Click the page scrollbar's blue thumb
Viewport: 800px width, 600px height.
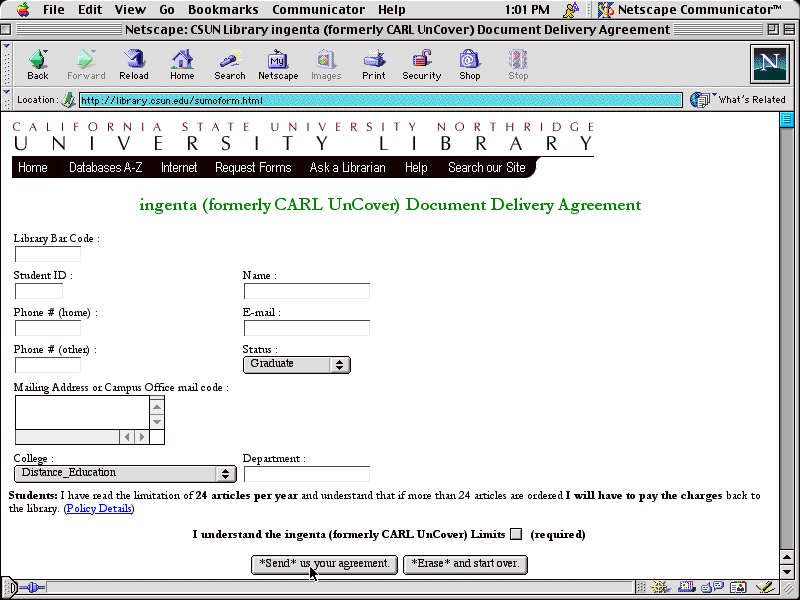787,119
